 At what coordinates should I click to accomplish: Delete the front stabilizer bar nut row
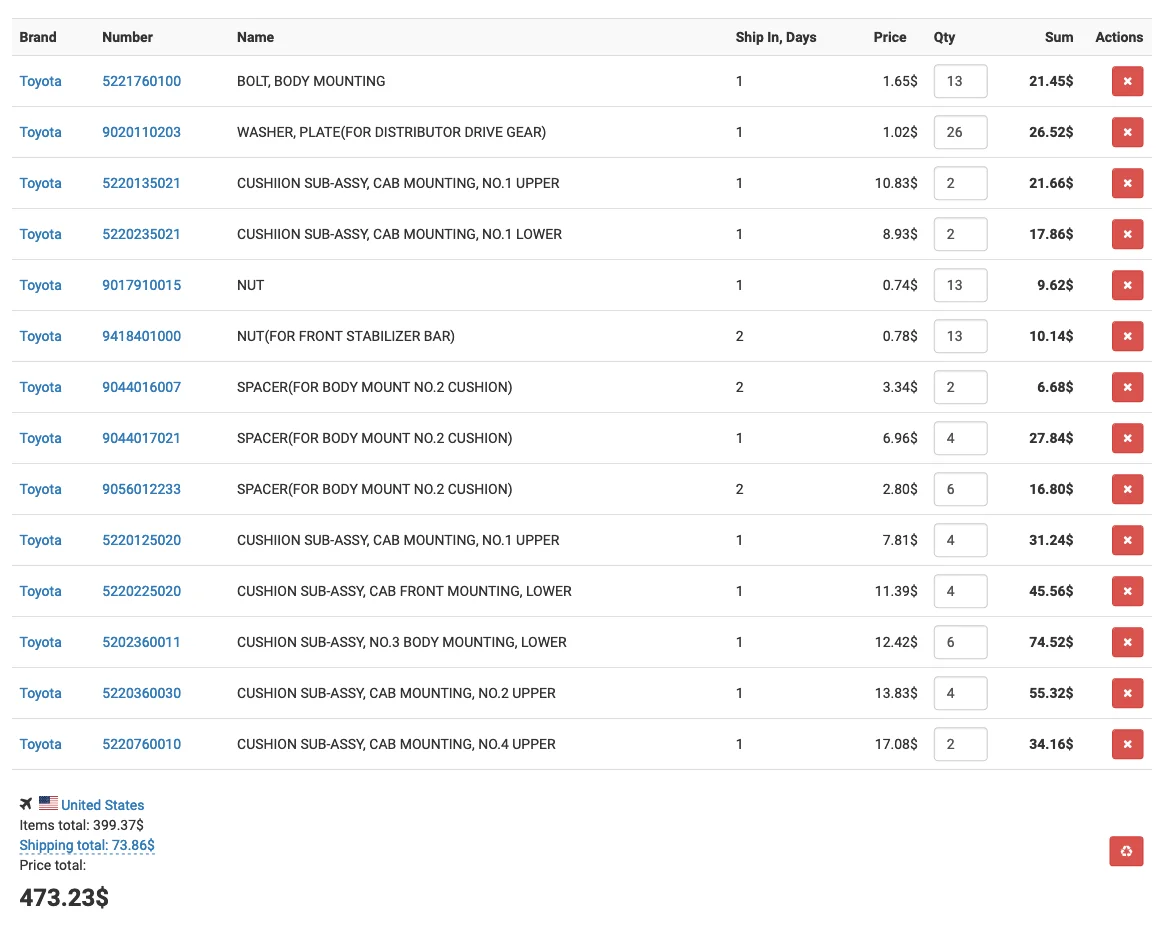pyautogui.click(x=1127, y=336)
